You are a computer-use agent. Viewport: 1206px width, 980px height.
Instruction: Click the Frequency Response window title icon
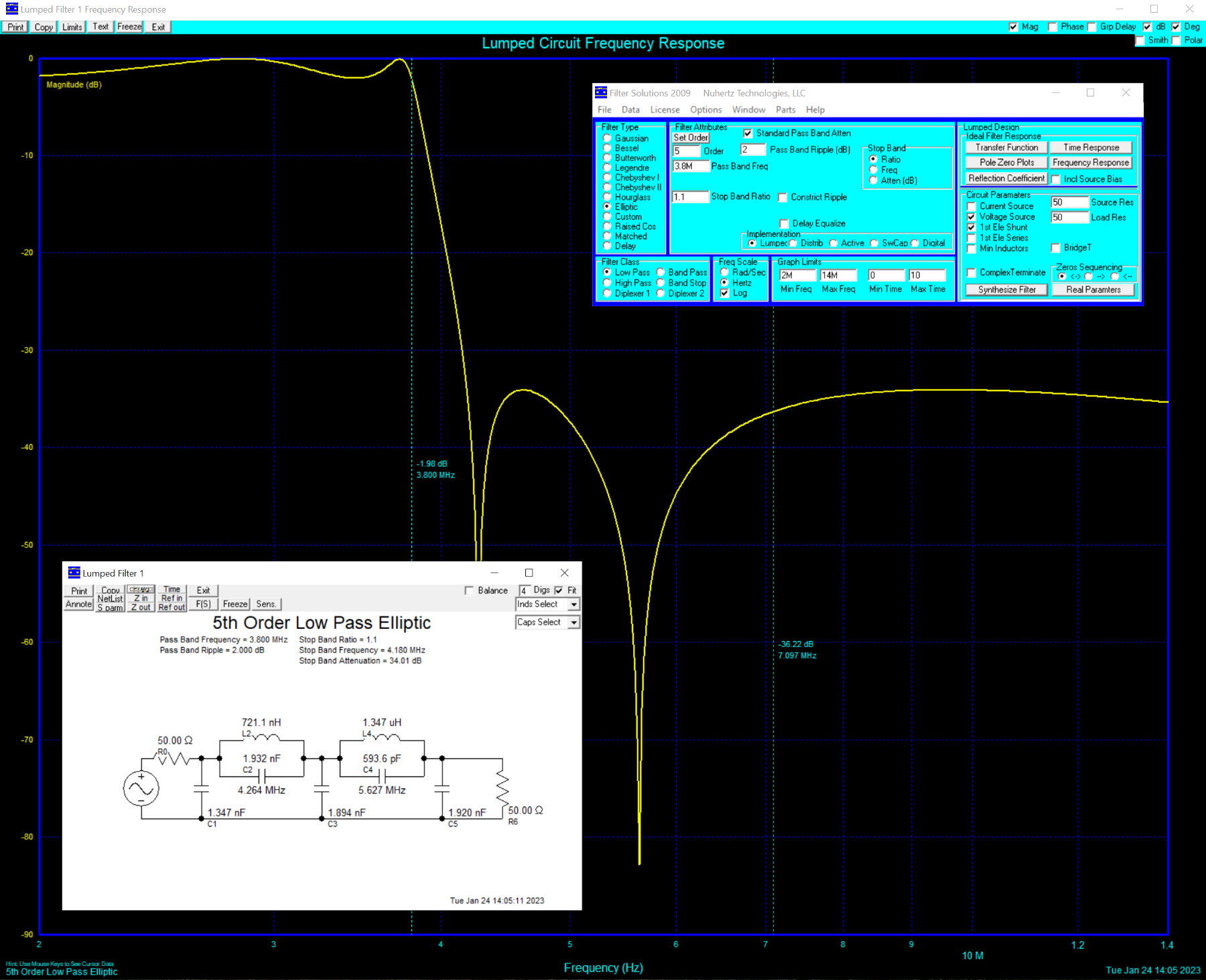click(x=12, y=9)
